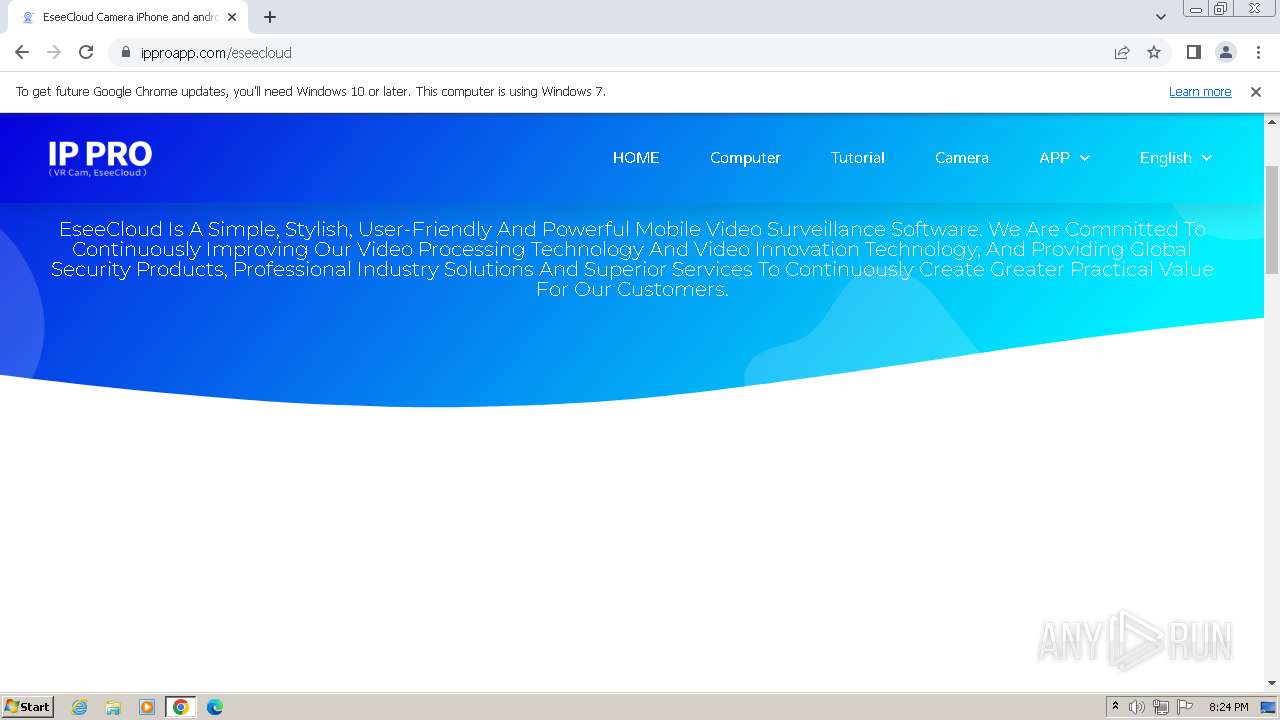Reload the page with the refresh icon
The width and height of the screenshot is (1280, 720).
pyautogui.click(x=86, y=52)
